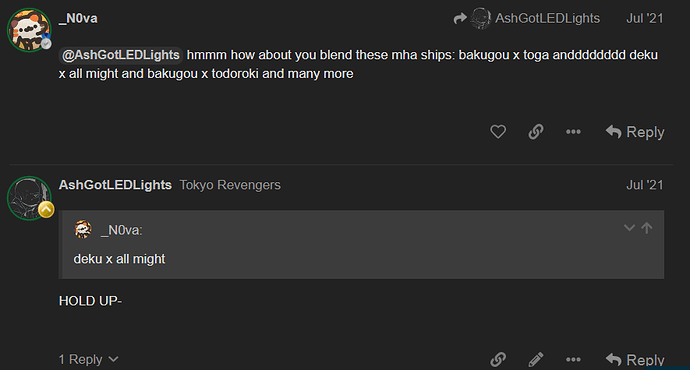Click the small _N0va avatar in the quote
This screenshot has width=690, height=370.
[83, 230]
